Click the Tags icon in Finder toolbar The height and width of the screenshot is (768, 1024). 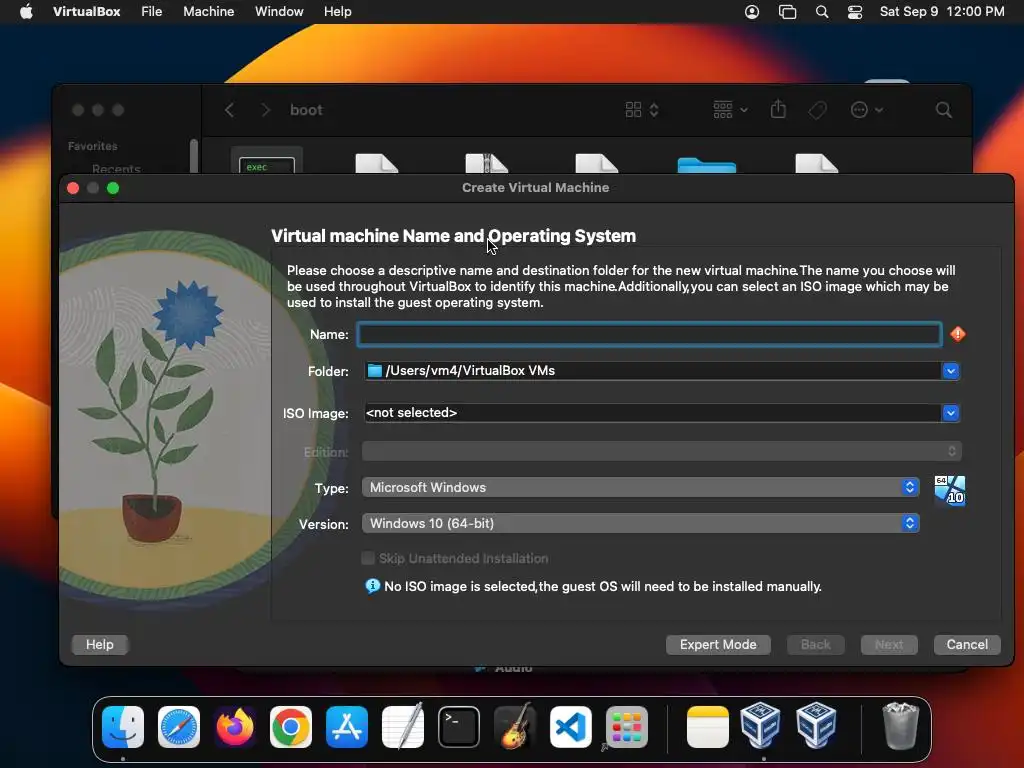click(818, 110)
